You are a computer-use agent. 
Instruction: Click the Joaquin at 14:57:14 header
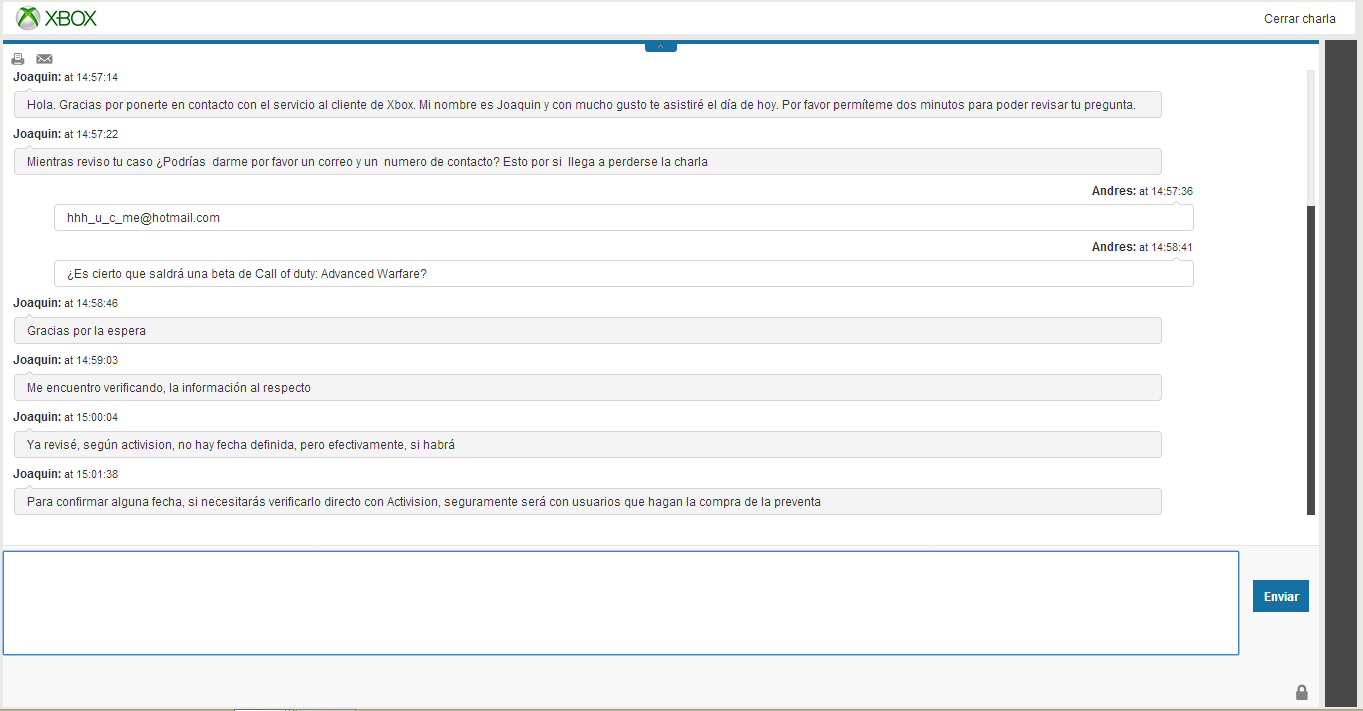(x=66, y=77)
